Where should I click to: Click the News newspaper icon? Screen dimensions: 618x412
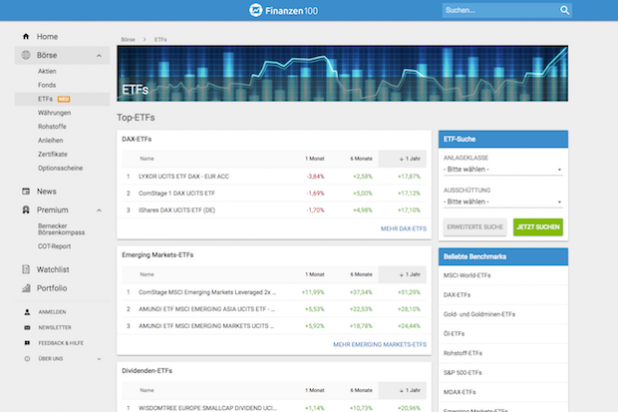(x=26, y=191)
